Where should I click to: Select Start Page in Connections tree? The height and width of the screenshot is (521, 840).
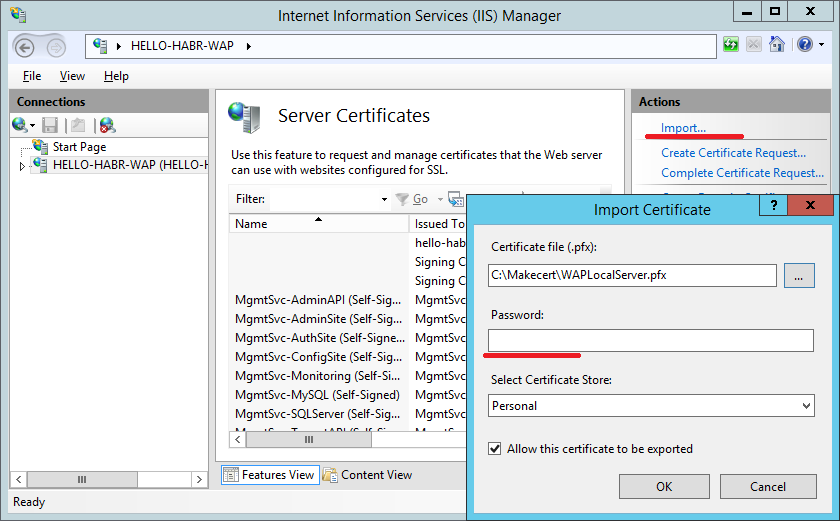(x=79, y=147)
